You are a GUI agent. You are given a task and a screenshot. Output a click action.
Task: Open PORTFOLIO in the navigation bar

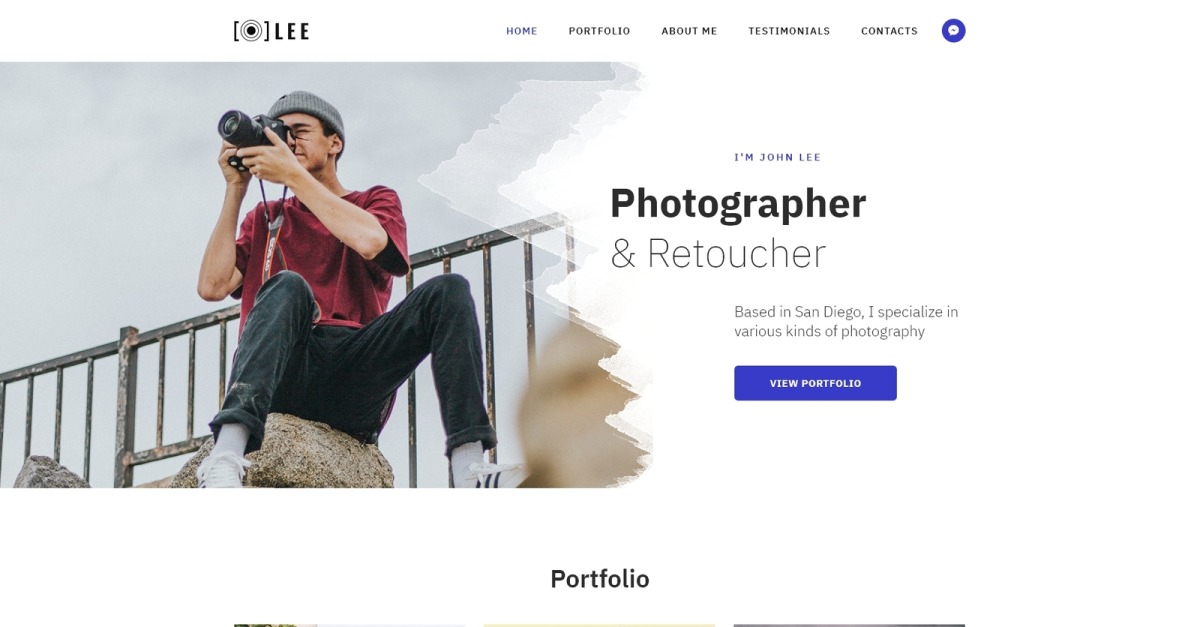pos(599,31)
